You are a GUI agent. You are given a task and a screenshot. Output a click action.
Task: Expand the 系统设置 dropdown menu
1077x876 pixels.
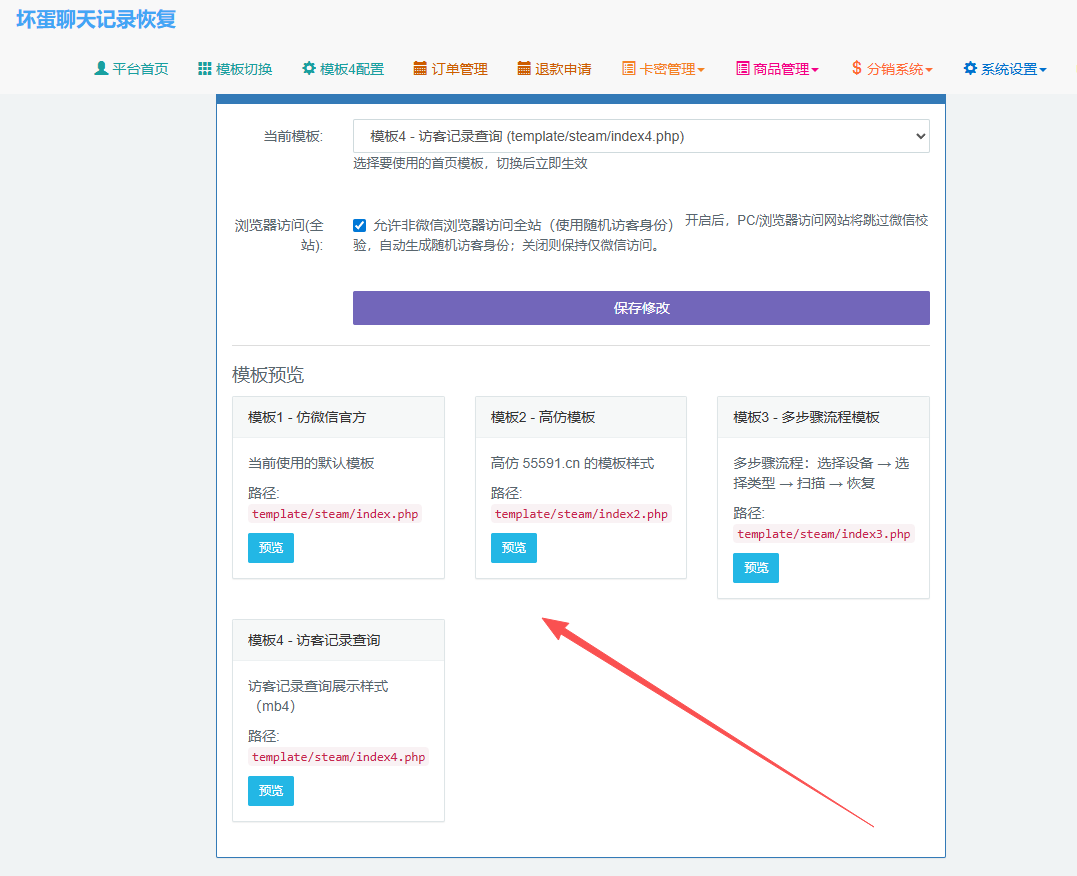[x=1010, y=68]
